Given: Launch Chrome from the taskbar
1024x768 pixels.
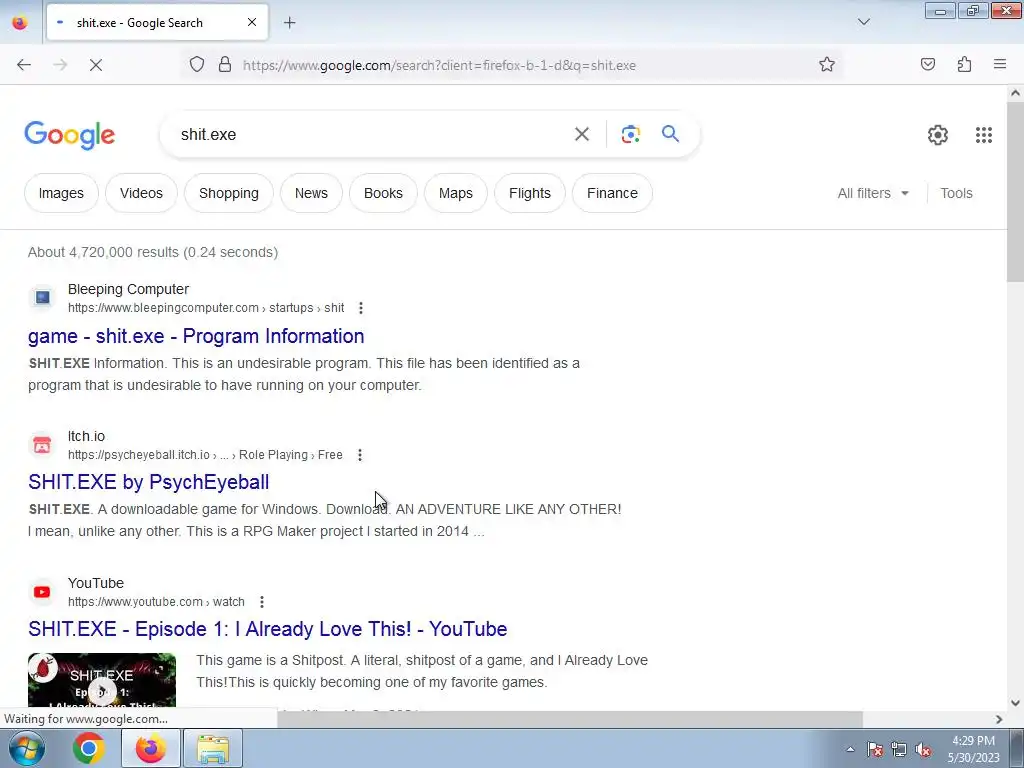Looking at the screenshot, I should 89,748.
